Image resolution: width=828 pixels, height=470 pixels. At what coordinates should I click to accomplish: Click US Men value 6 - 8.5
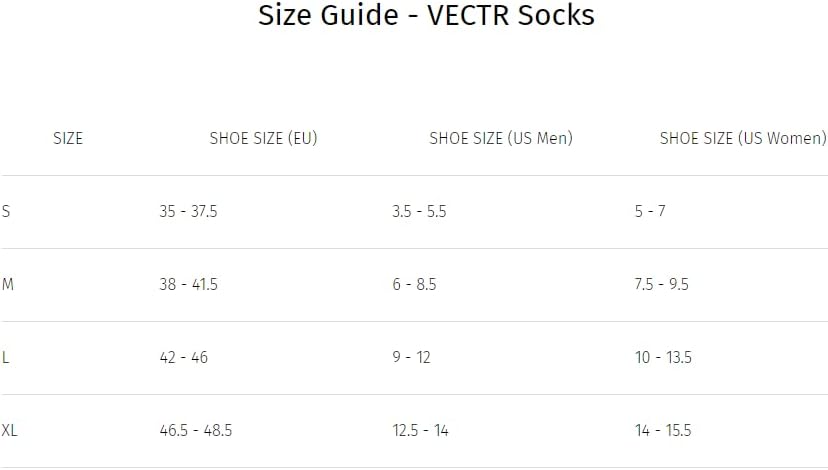click(x=415, y=284)
